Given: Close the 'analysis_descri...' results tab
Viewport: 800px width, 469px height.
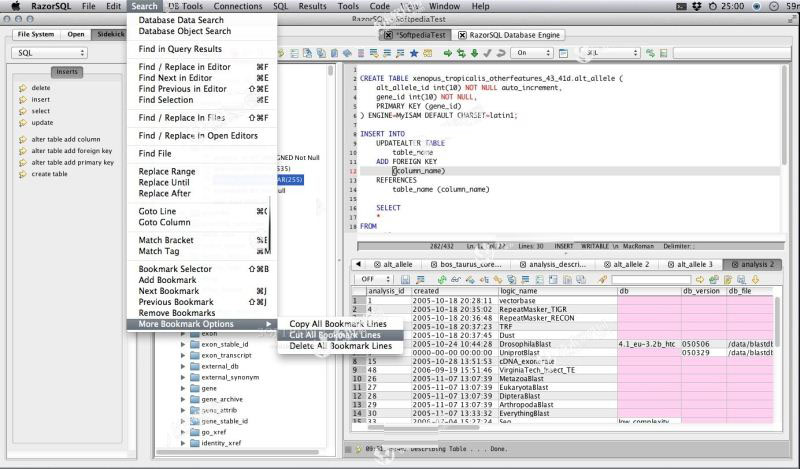Looking at the screenshot, I should pyautogui.click(x=523, y=264).
